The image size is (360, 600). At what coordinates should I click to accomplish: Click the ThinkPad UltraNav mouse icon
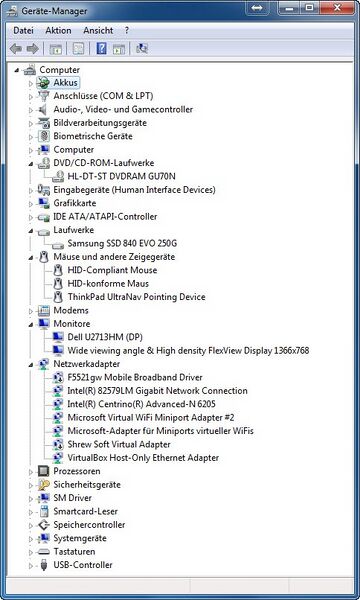58,297
